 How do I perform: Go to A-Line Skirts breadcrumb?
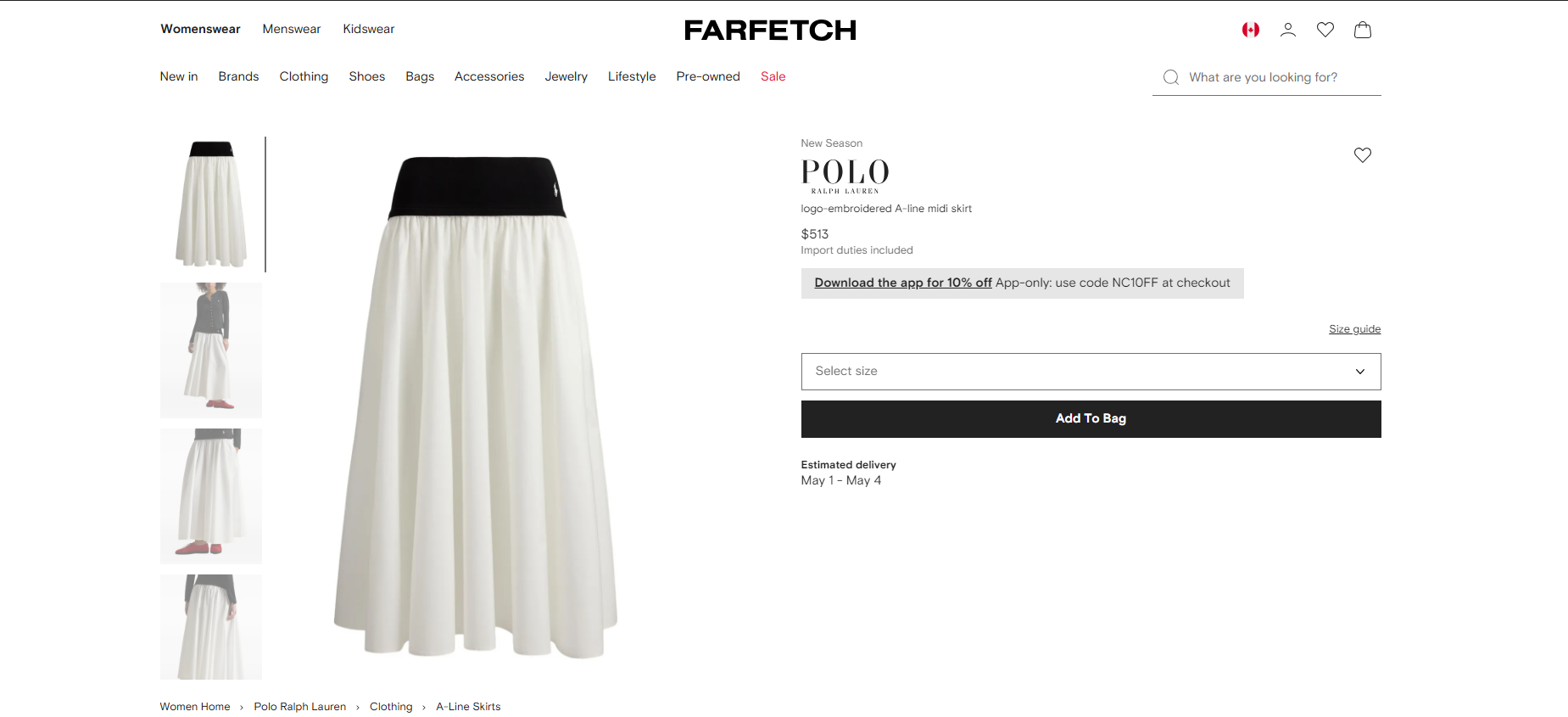468,707
